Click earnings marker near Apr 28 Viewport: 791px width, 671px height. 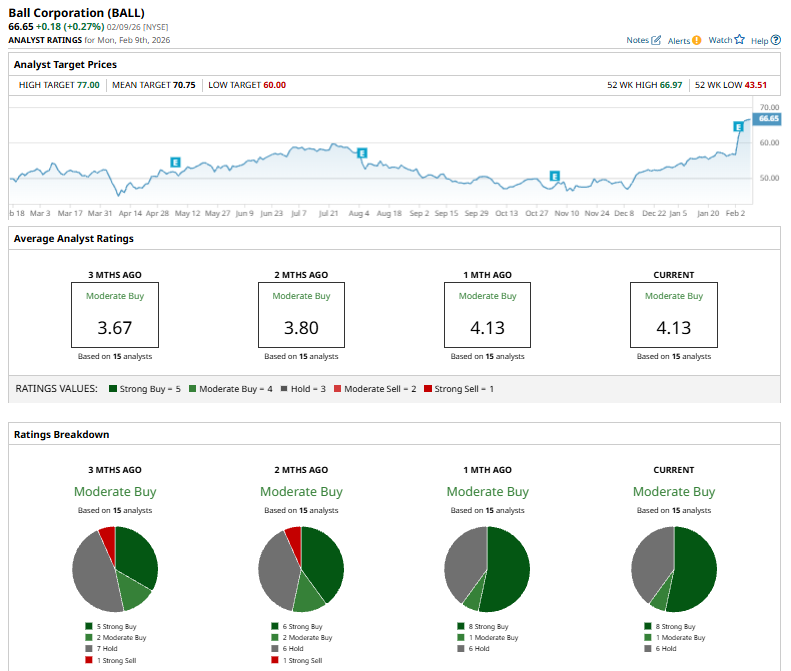175,161
